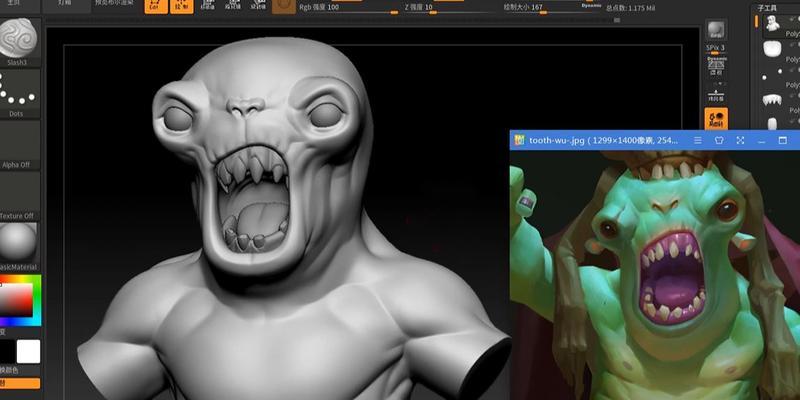Image resolution: width=800 pixels, height=400 pixels.
Task: Adjust the SPix 3 slider
Action: click(x=716, y=49)
